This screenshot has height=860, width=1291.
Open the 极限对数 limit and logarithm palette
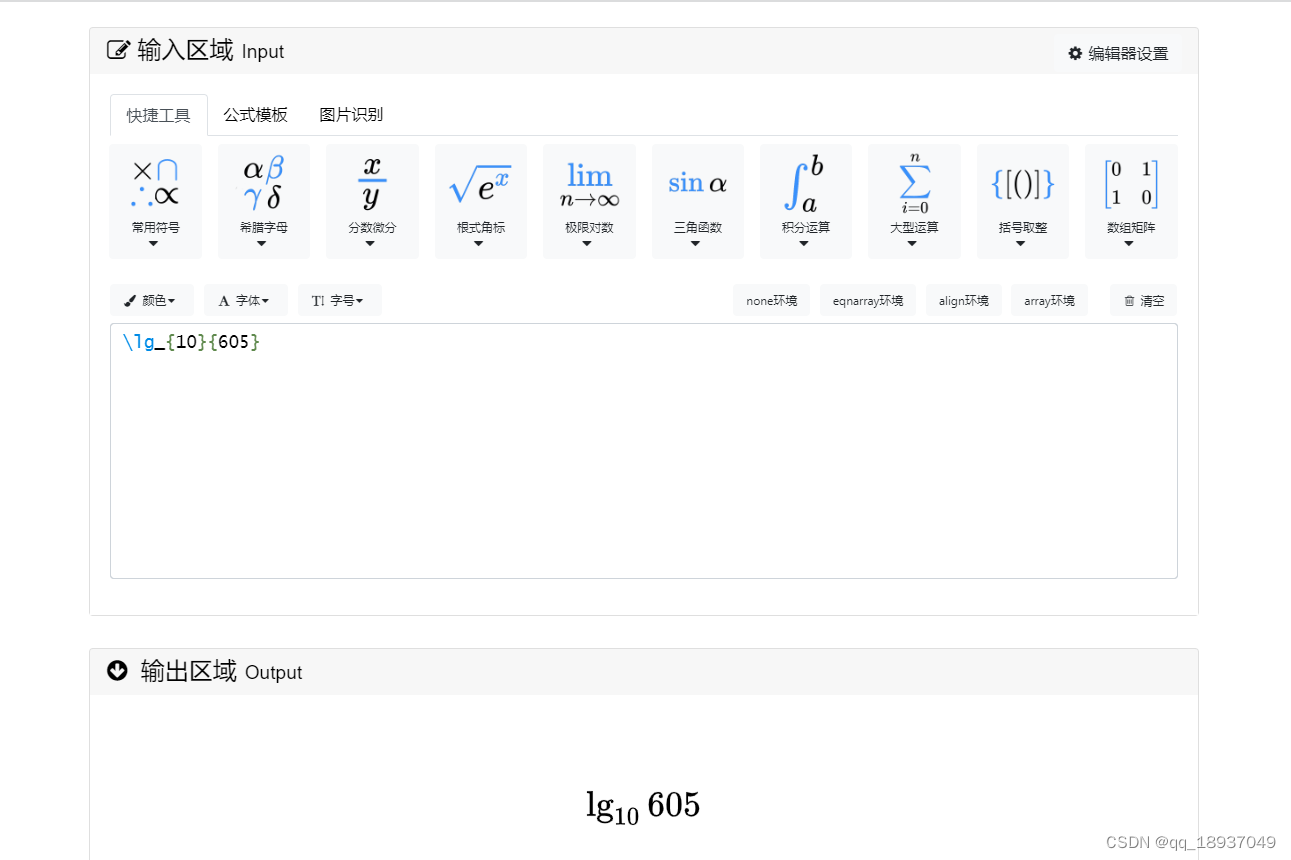(x=589, y=201)
